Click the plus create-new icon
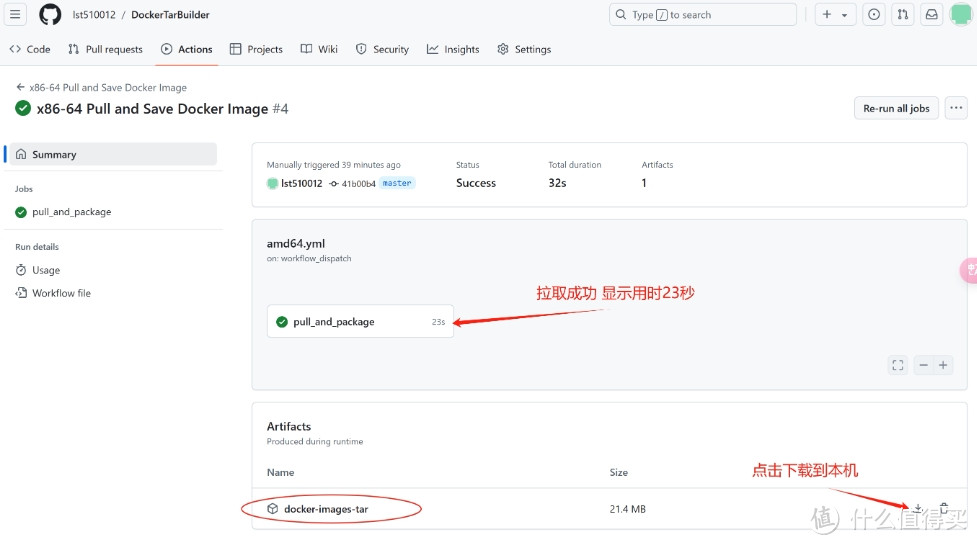The height and width of the screenshot is (545, 977). click(x=827, y=14)
